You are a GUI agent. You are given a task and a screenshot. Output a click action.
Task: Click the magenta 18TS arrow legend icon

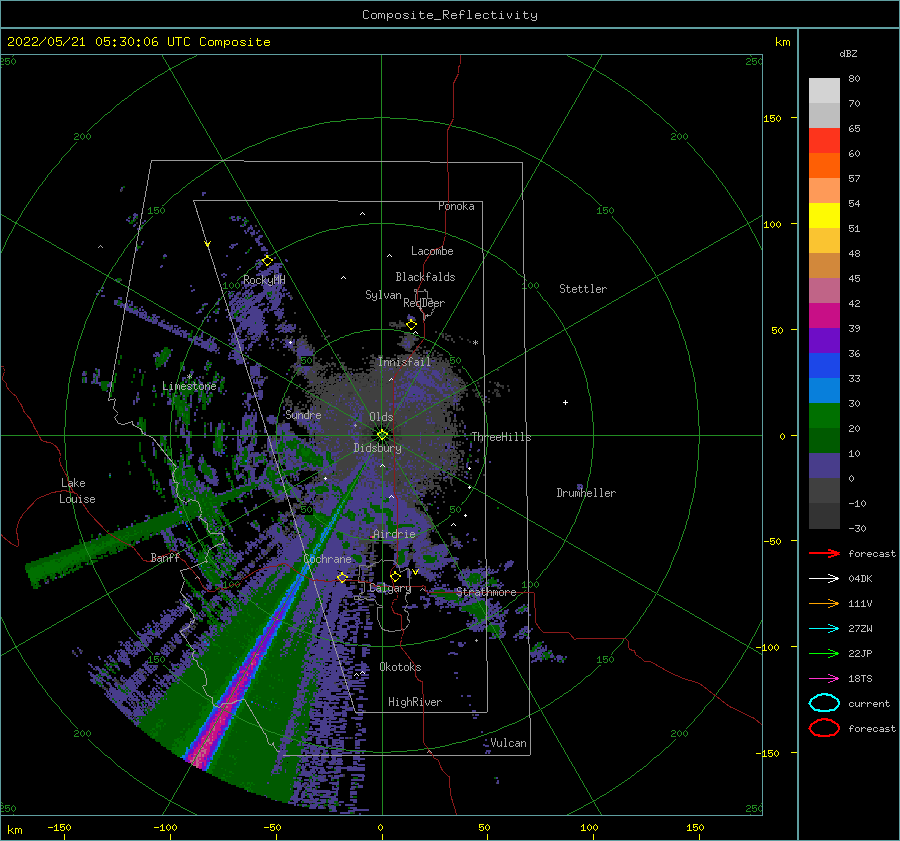[x=824, y=679]
